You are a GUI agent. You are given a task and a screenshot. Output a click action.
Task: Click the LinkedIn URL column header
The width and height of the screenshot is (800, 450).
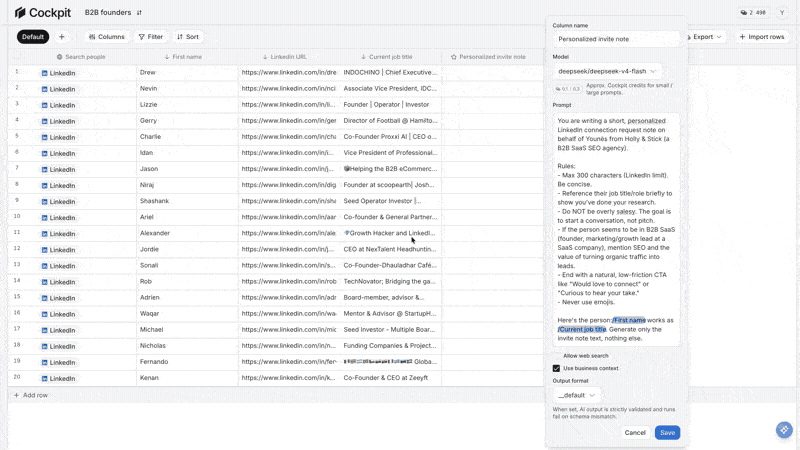tap(284, 57)
